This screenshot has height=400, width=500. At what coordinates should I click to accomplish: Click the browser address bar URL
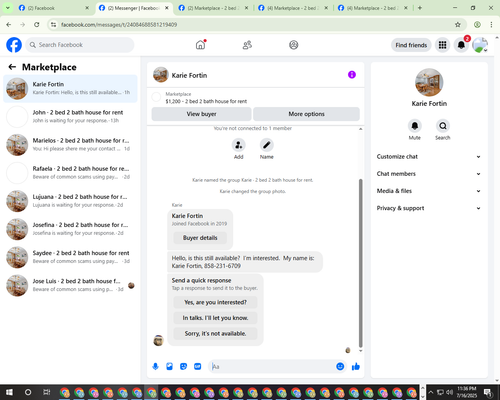[x=119, y=25]
